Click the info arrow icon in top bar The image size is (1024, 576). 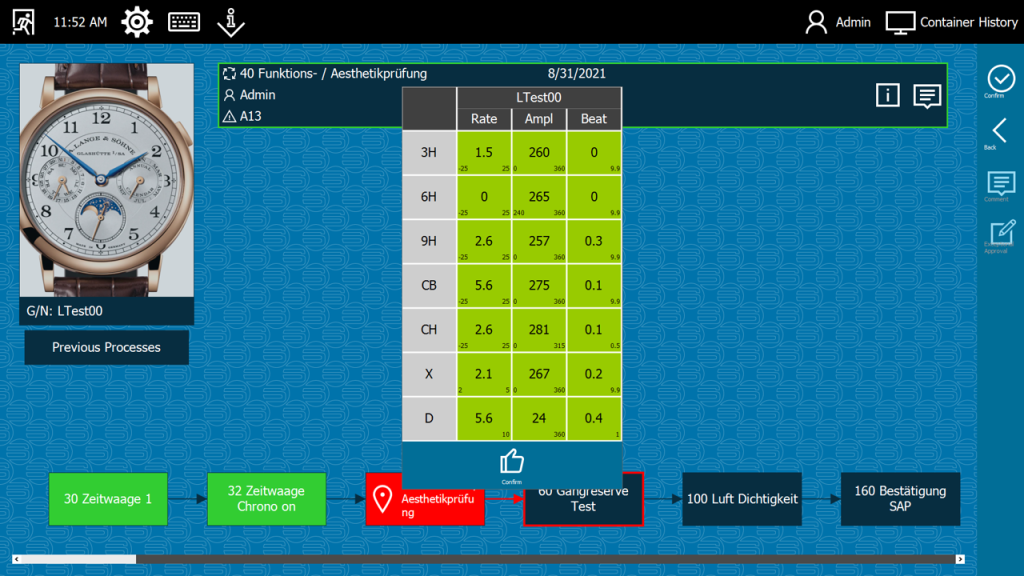point(230,22)
